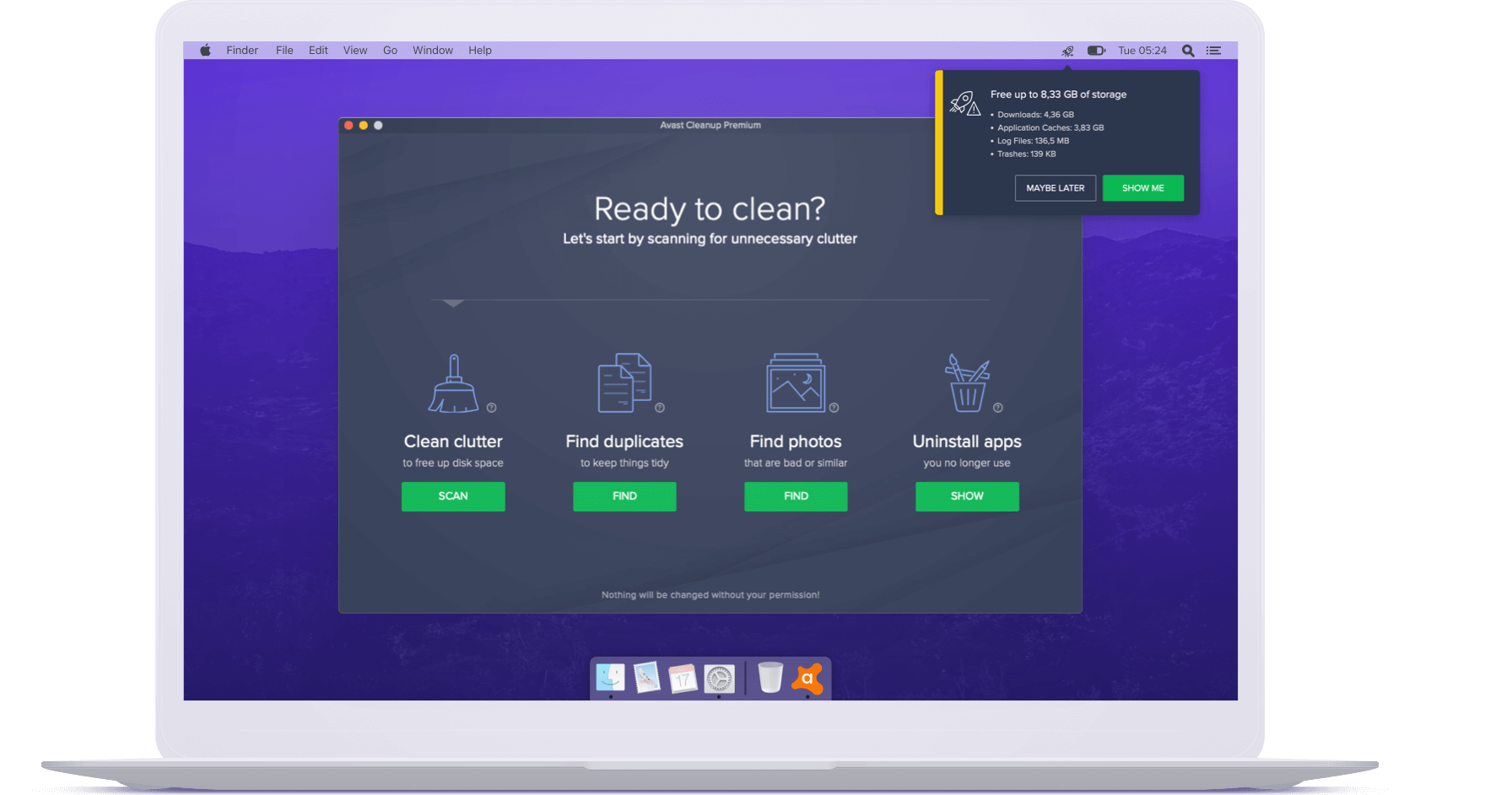Open System Preferences from the Dock
Image resolution: width=1512 pixels, height=795 pixels.
(720, 678)
